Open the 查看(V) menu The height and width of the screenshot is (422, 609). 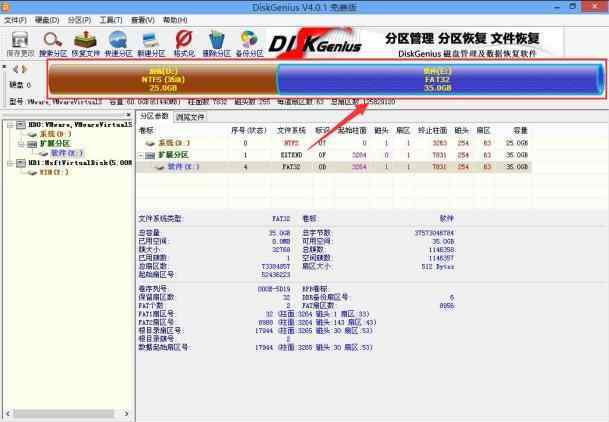(x=143, y=20)
